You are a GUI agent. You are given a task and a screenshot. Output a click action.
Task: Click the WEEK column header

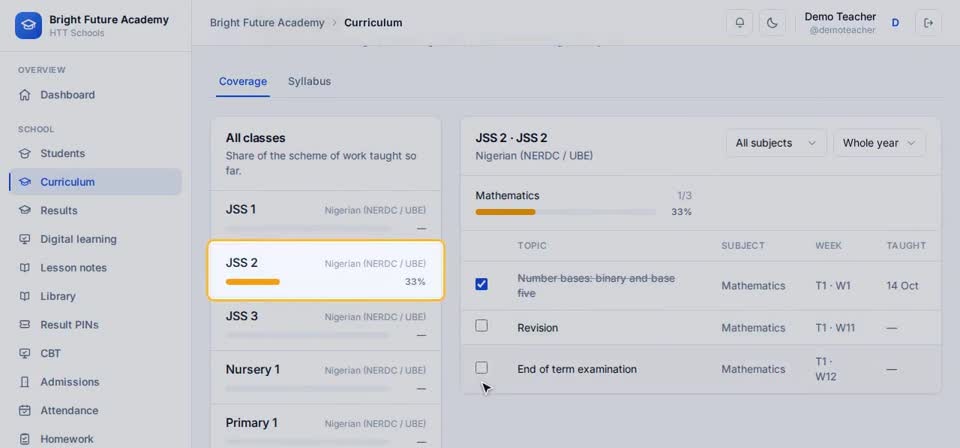[828, 245]
